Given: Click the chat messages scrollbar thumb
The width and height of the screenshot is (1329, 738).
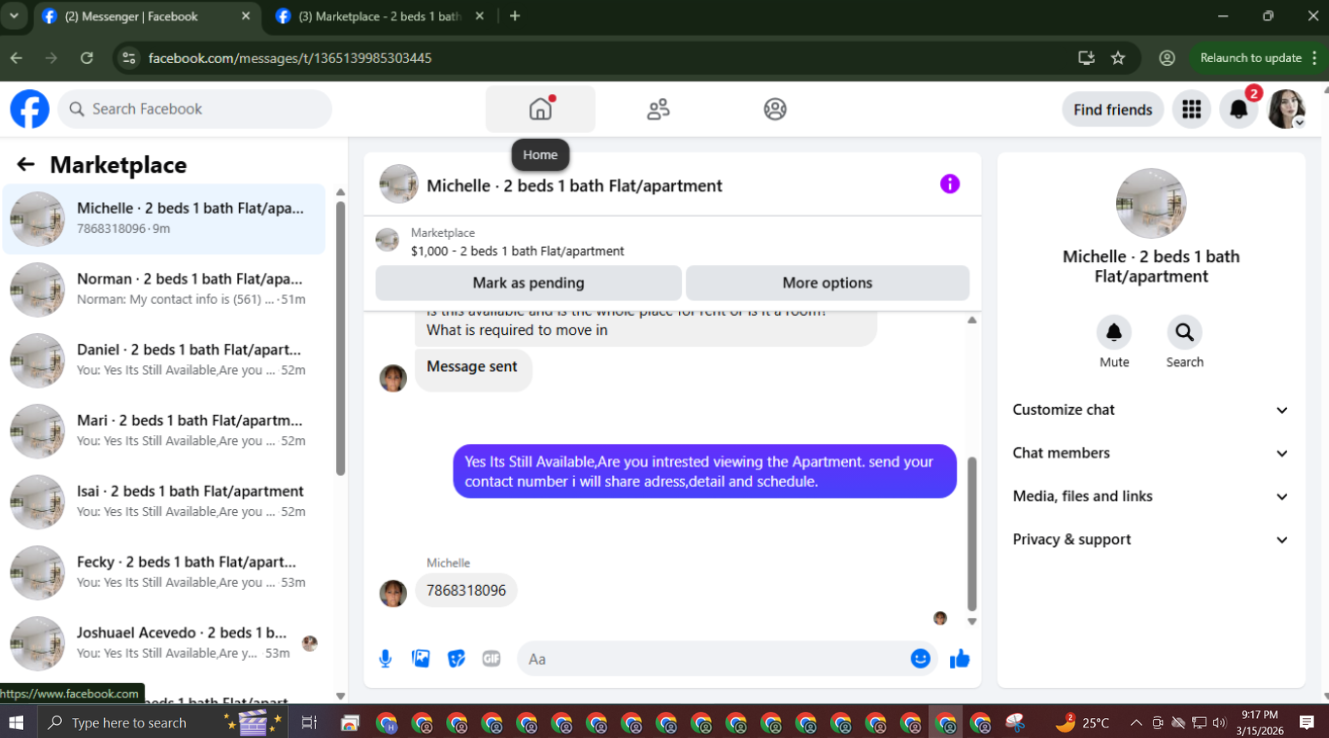Looking at the screenshot, I should [x=972, y=533].
